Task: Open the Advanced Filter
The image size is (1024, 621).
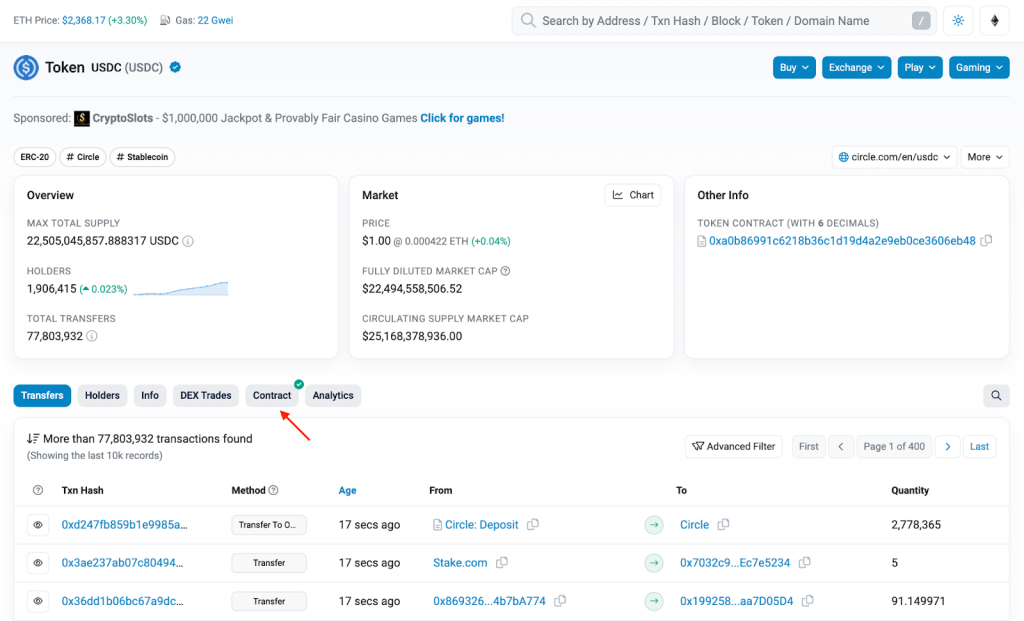Action: tap(733, 447)
